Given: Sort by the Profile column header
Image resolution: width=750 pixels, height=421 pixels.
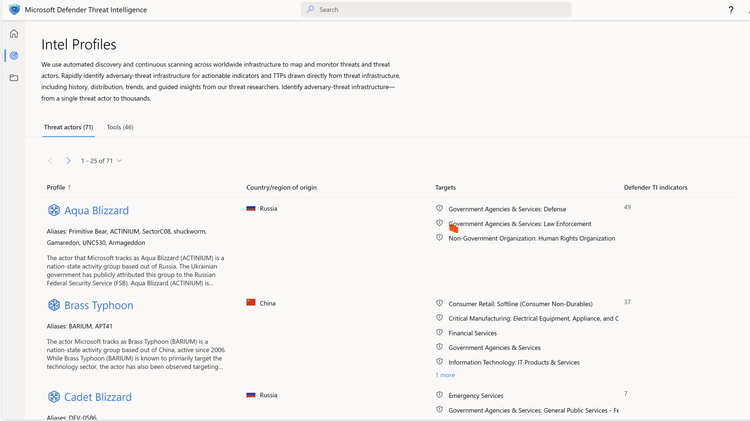Looking at the screenshot, I should pos(58,188).
